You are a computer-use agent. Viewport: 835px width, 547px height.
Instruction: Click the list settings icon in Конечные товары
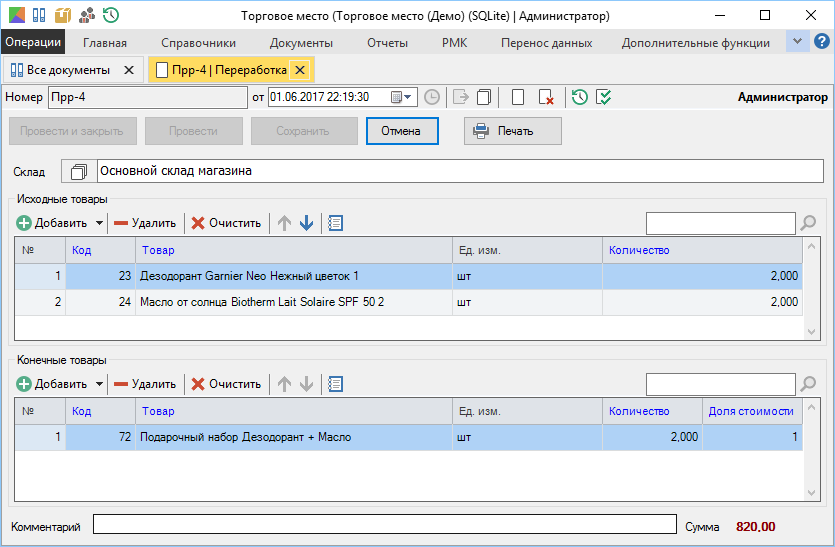[x=335, y=384]
